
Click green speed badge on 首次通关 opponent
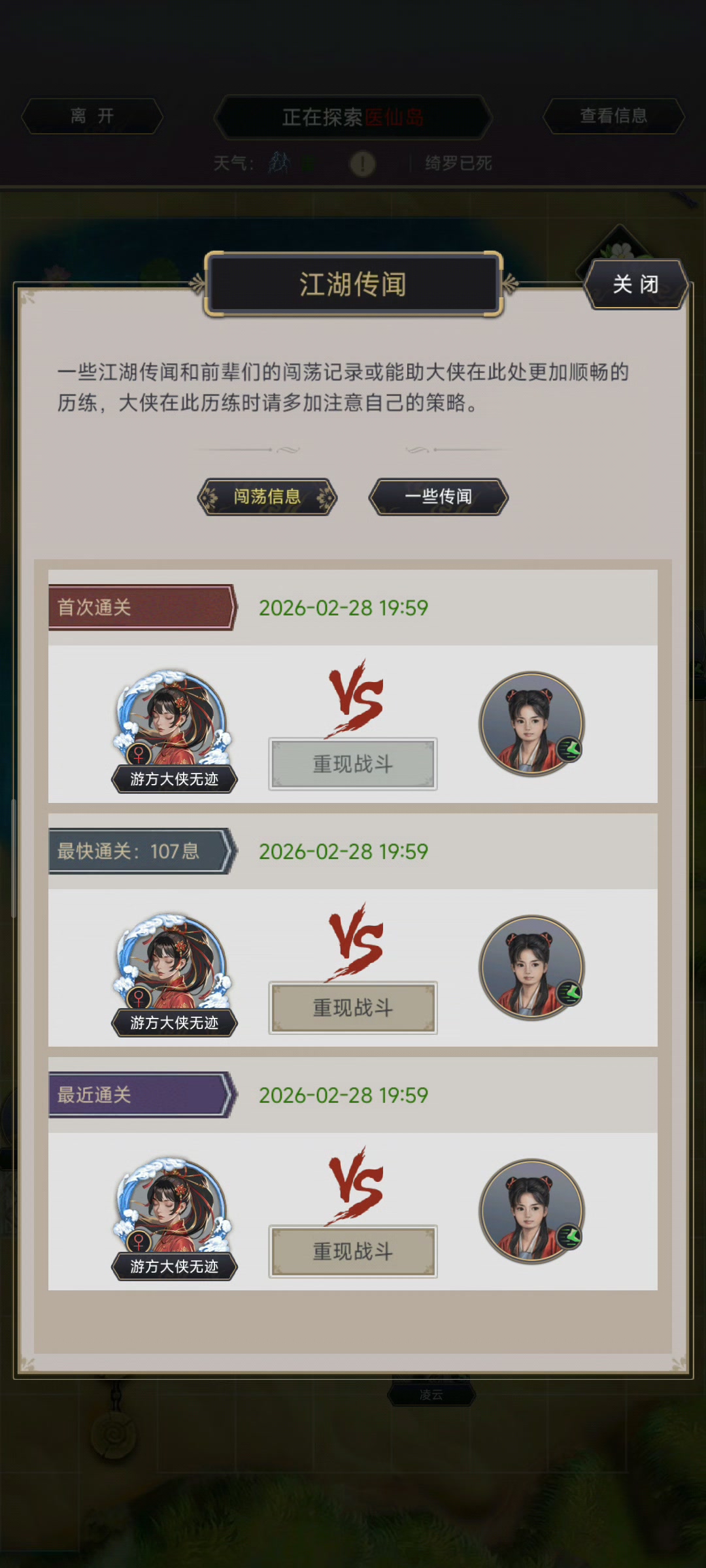point(570,749)
